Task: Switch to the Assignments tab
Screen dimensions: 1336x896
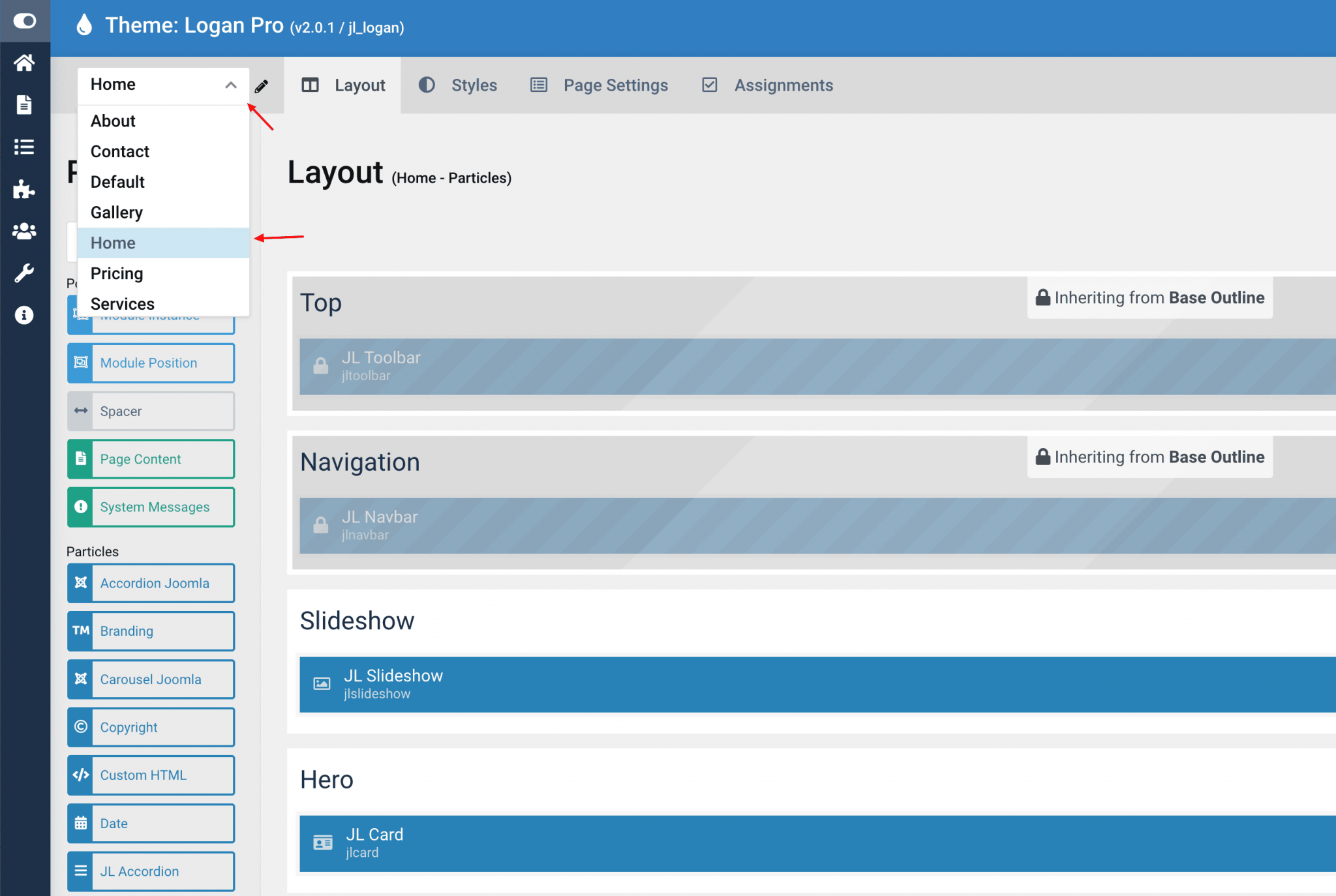Action: point(767,85)
